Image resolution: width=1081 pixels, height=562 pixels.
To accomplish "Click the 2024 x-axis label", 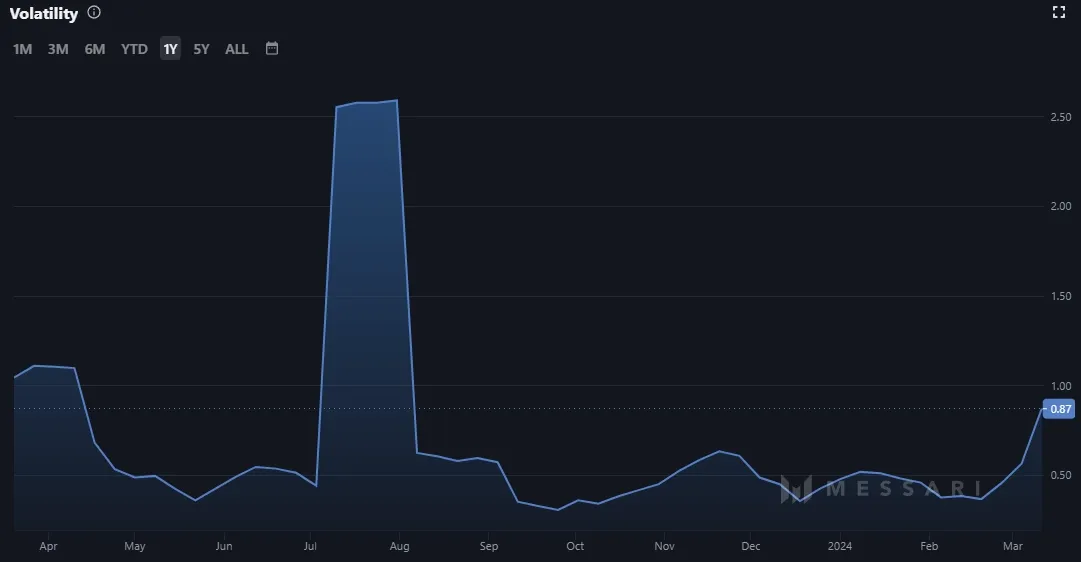I will pyautogui.click(x=840, y=546).
